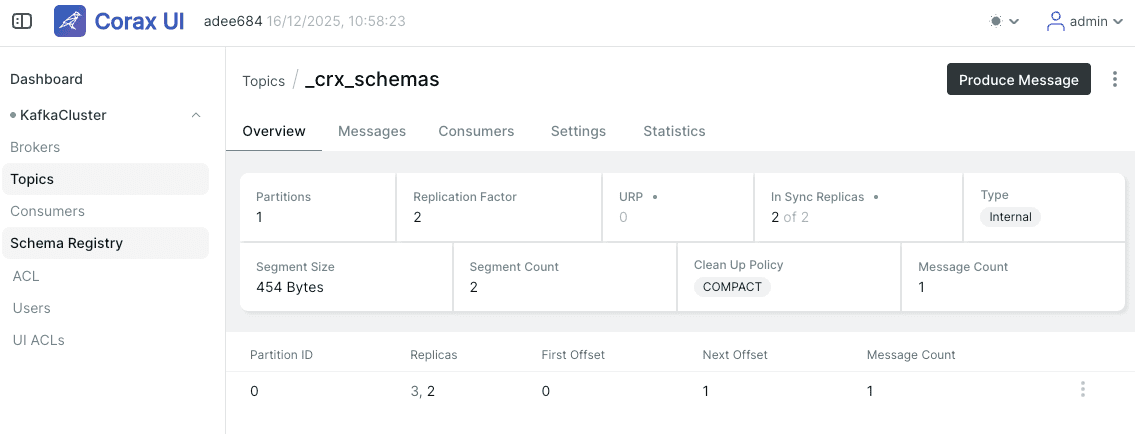
Task: Open Users in the sidebar
Action: (x=32, y=308)
